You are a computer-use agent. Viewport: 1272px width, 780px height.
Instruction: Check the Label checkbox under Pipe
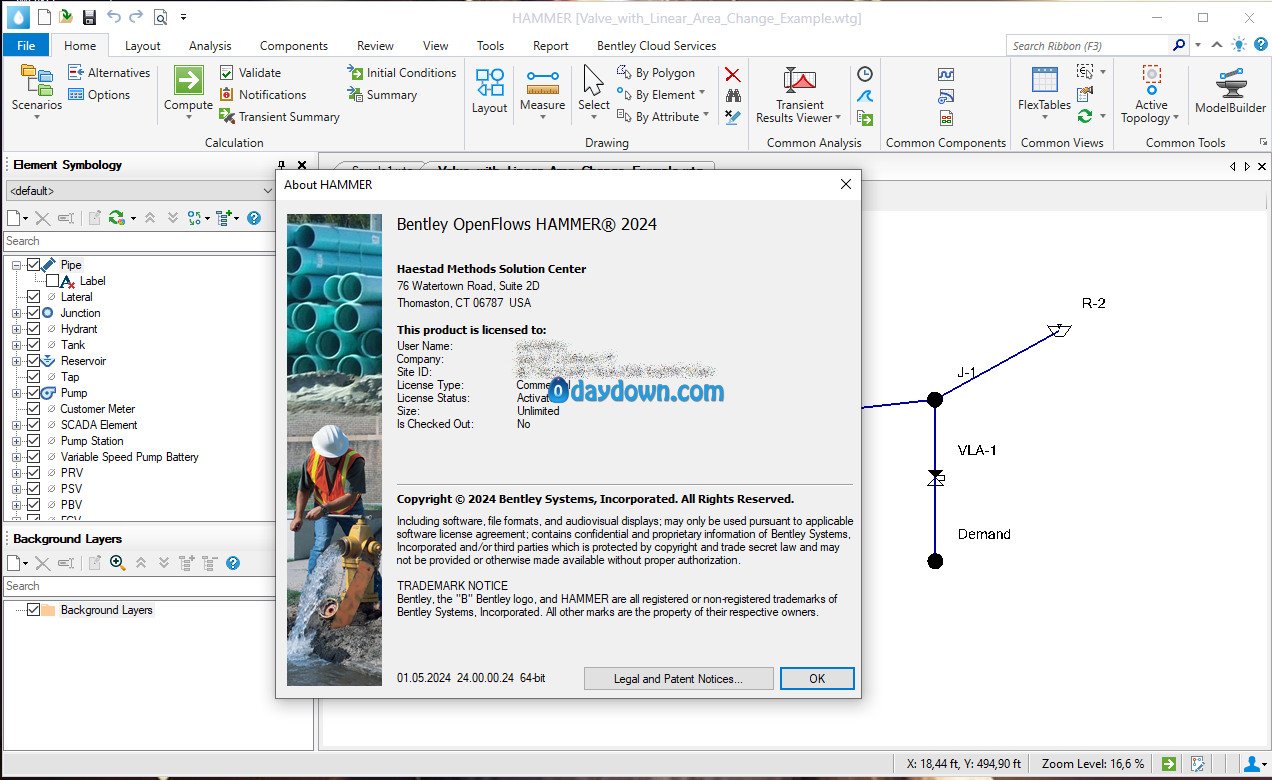tap(53, 281)
